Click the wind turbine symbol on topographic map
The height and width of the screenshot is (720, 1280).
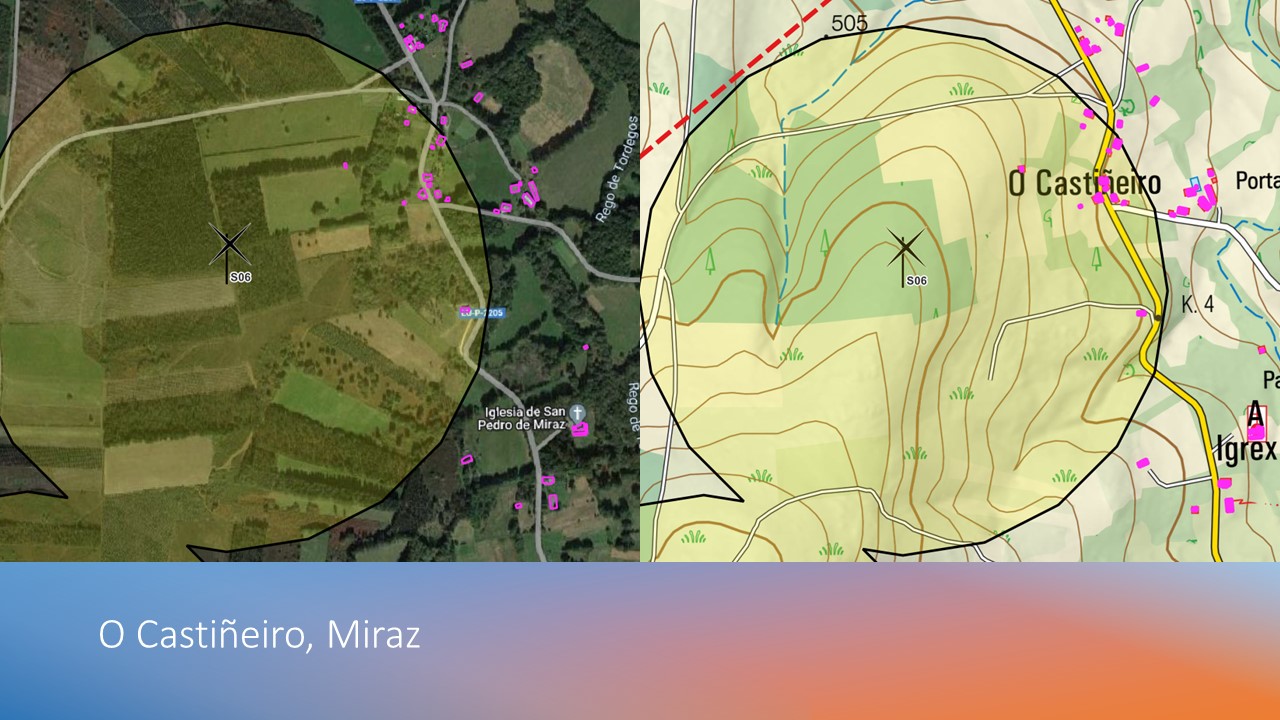(905, 247)
